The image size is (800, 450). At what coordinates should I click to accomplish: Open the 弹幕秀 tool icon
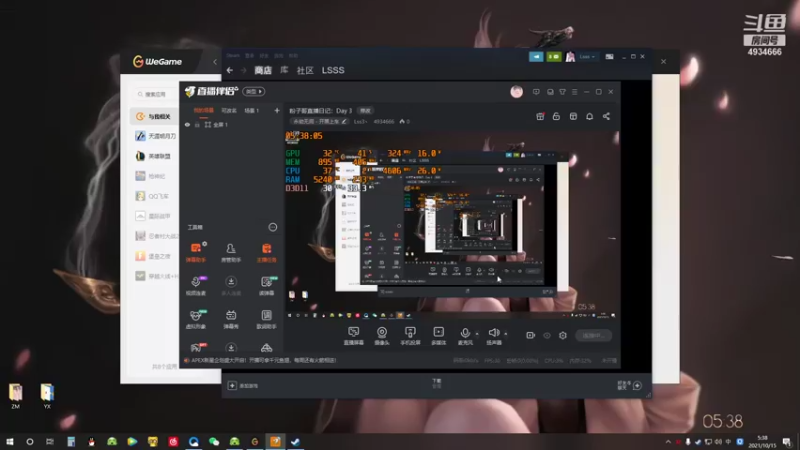click(231, 319)
